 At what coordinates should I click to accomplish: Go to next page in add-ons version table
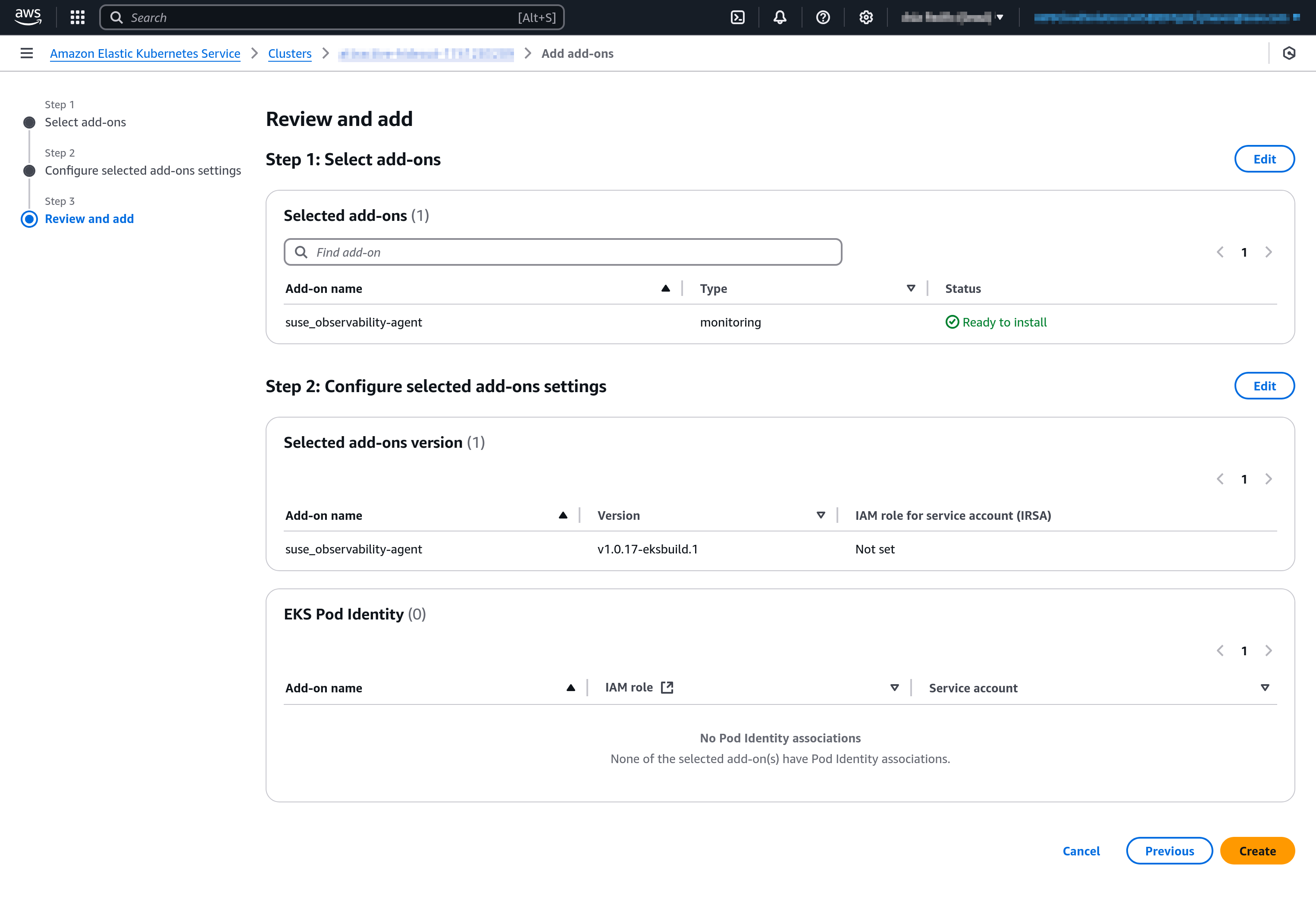point(1269,479)
